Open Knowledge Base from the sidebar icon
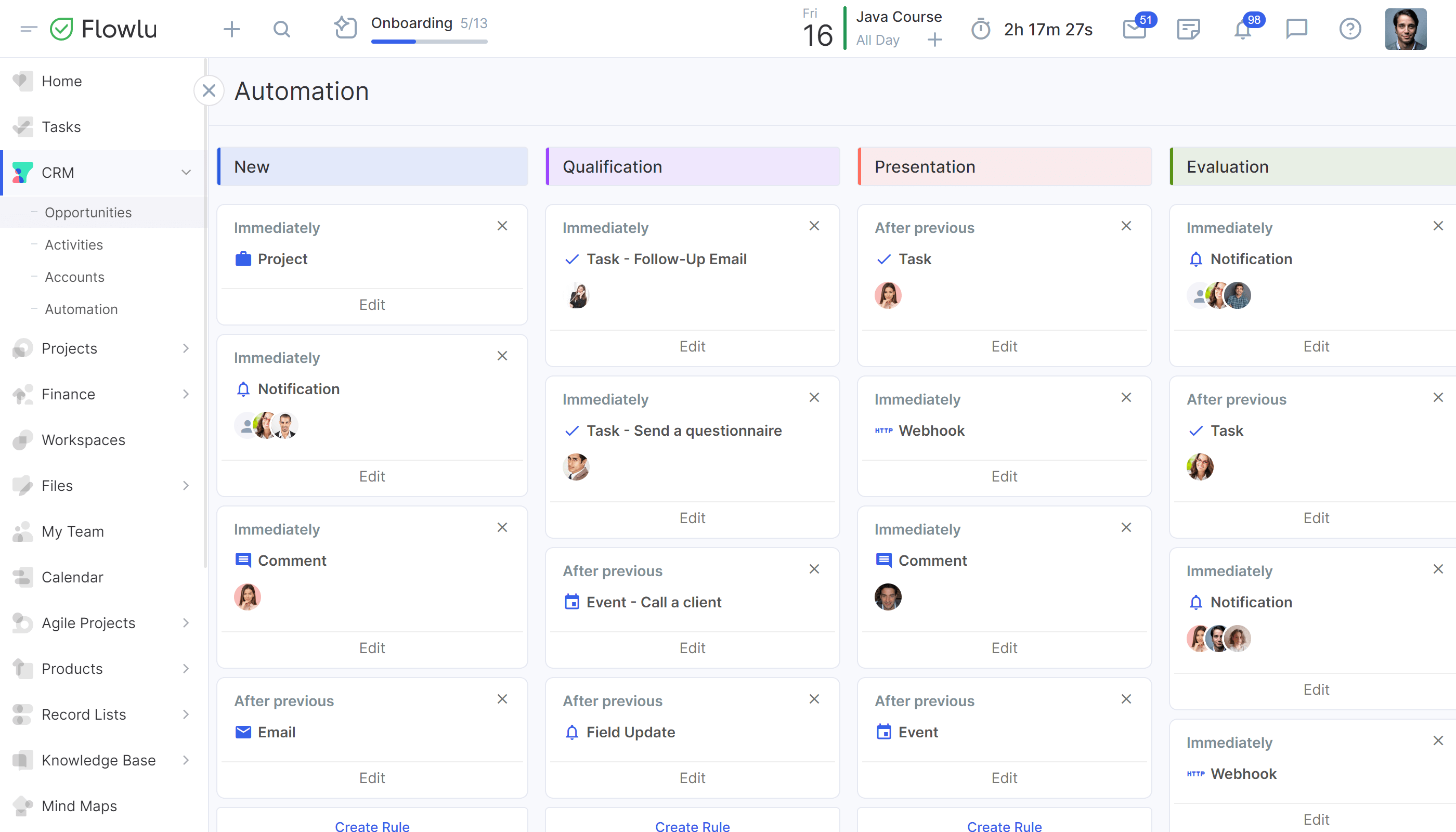This screenshot has height=832, width=1456. click(x=22, y=760)
